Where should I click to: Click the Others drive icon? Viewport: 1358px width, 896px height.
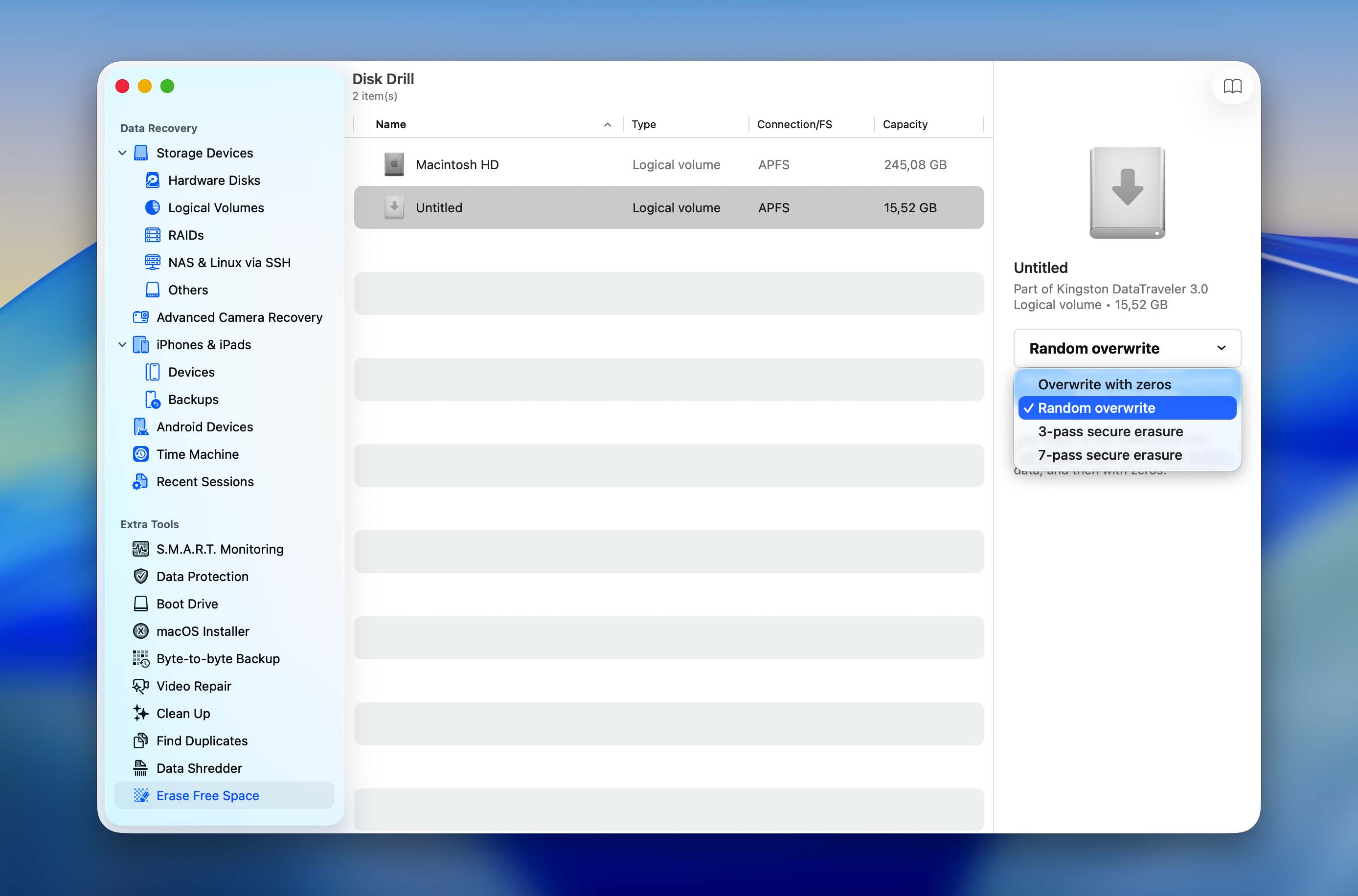pyautogui.click(x=153, y=291)
